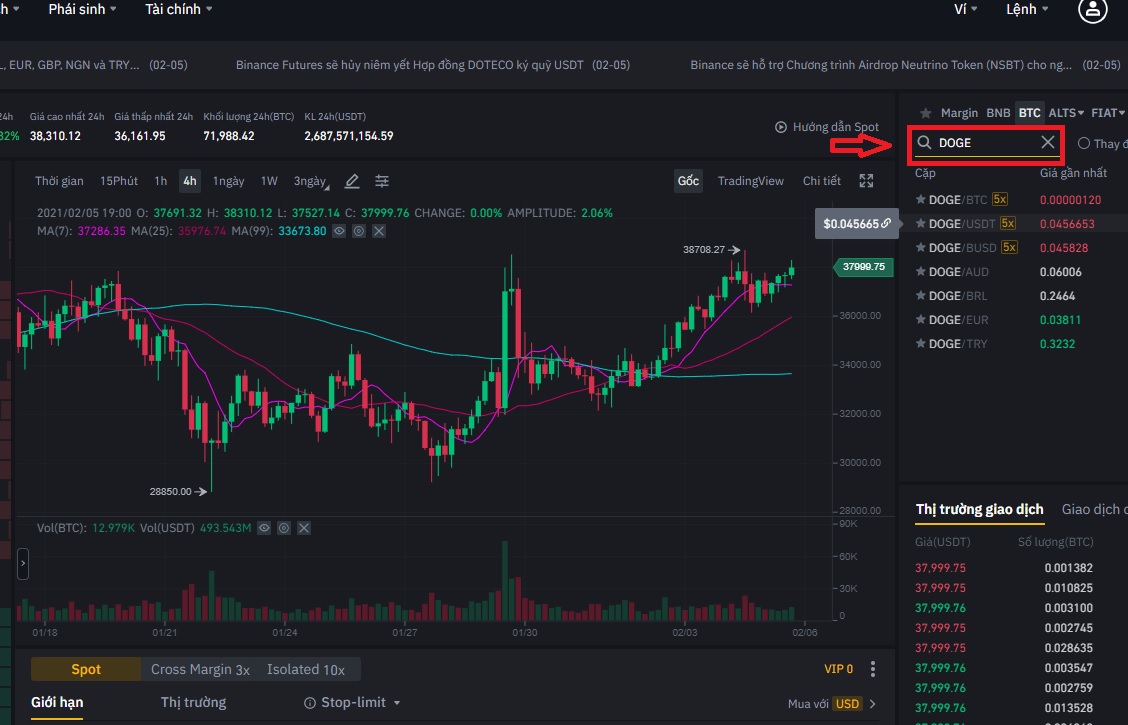Click the DOGE search input field

point(985,143)
